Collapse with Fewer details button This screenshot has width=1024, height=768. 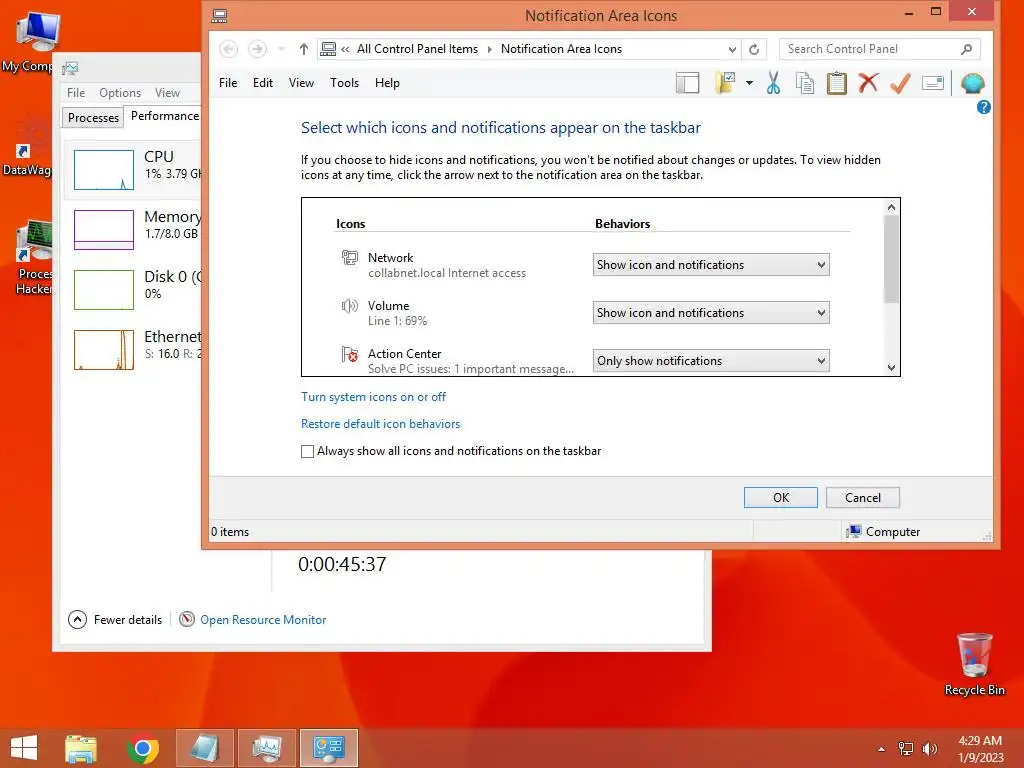coord(116,620)
